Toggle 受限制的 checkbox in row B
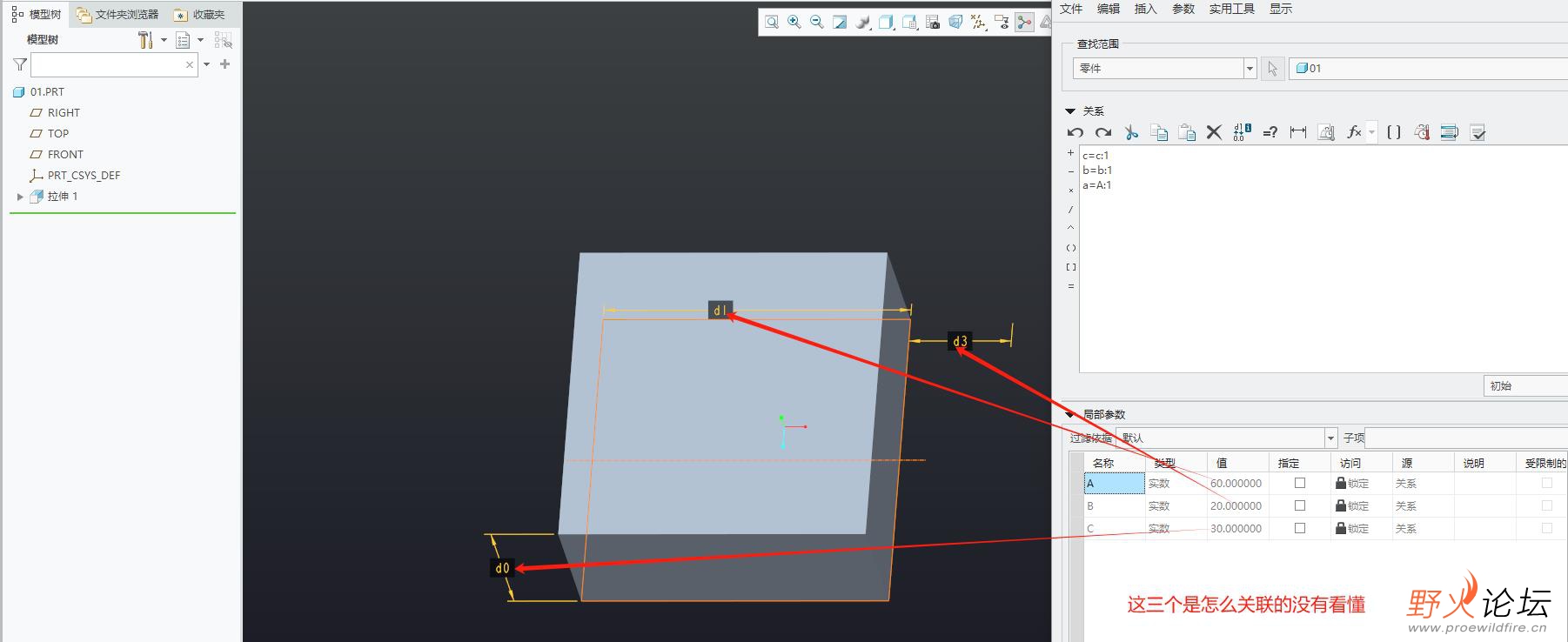Image resolution: width=1568 pixels, height=642 pixels. click(1546, 505)
